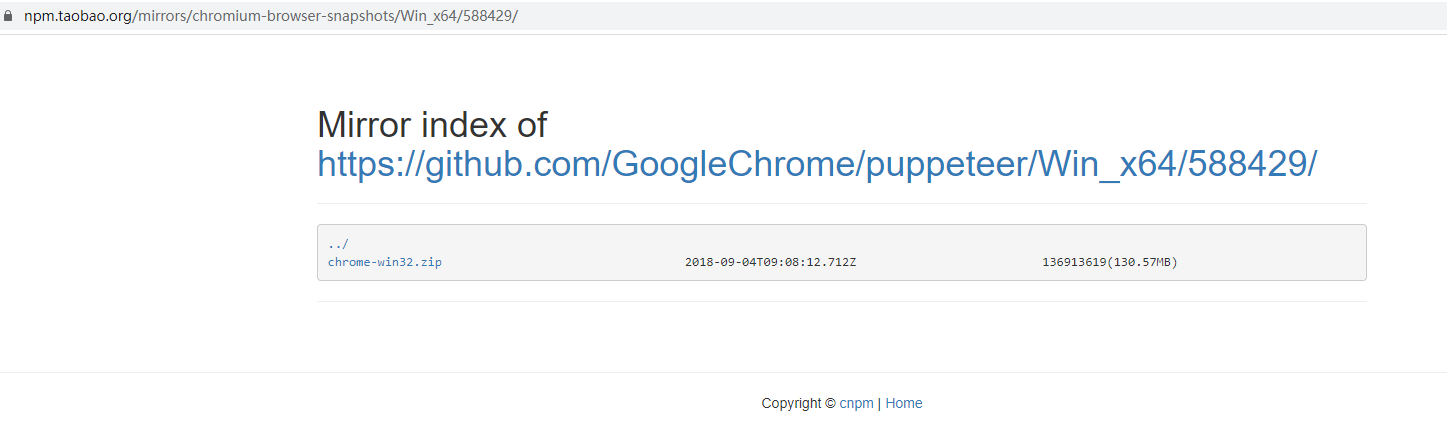Go to parent directory via ../ link
This screenshot has height=423, width=1447.
[x=338, y=244]
